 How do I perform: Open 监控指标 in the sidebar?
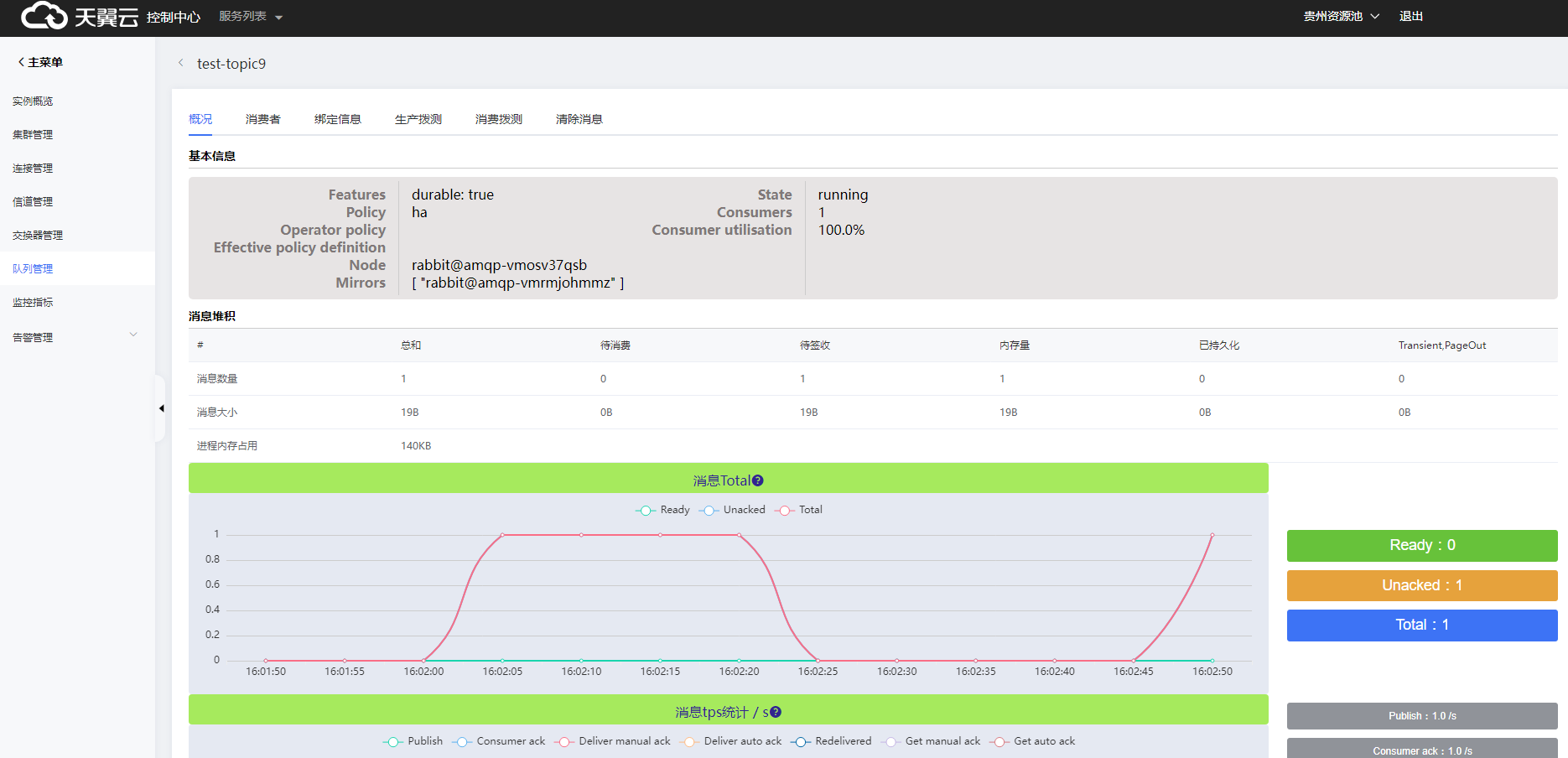pyautogui.click(x=33, y=302)
